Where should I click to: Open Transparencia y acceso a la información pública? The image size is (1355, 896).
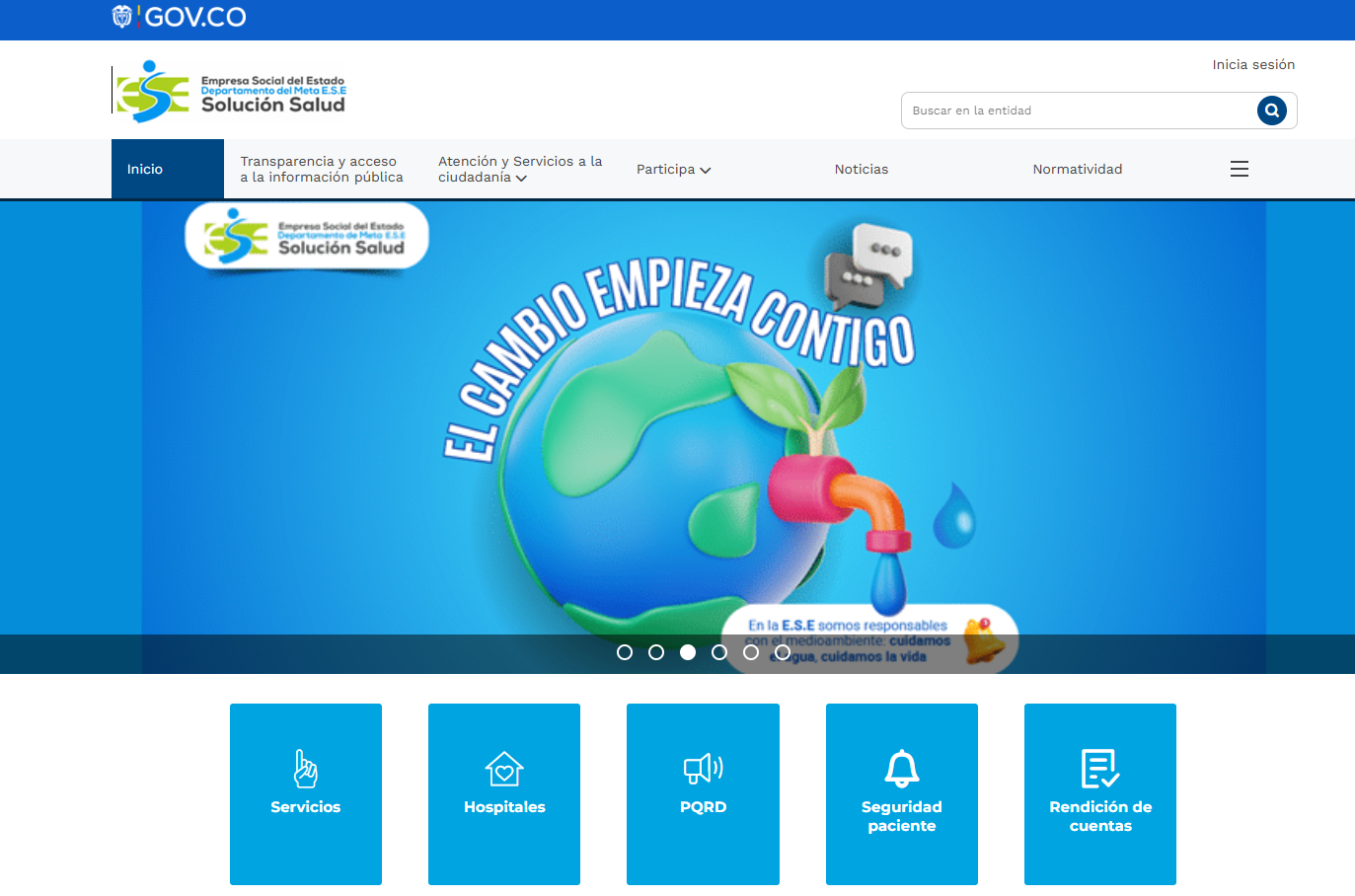pos(322,169)
